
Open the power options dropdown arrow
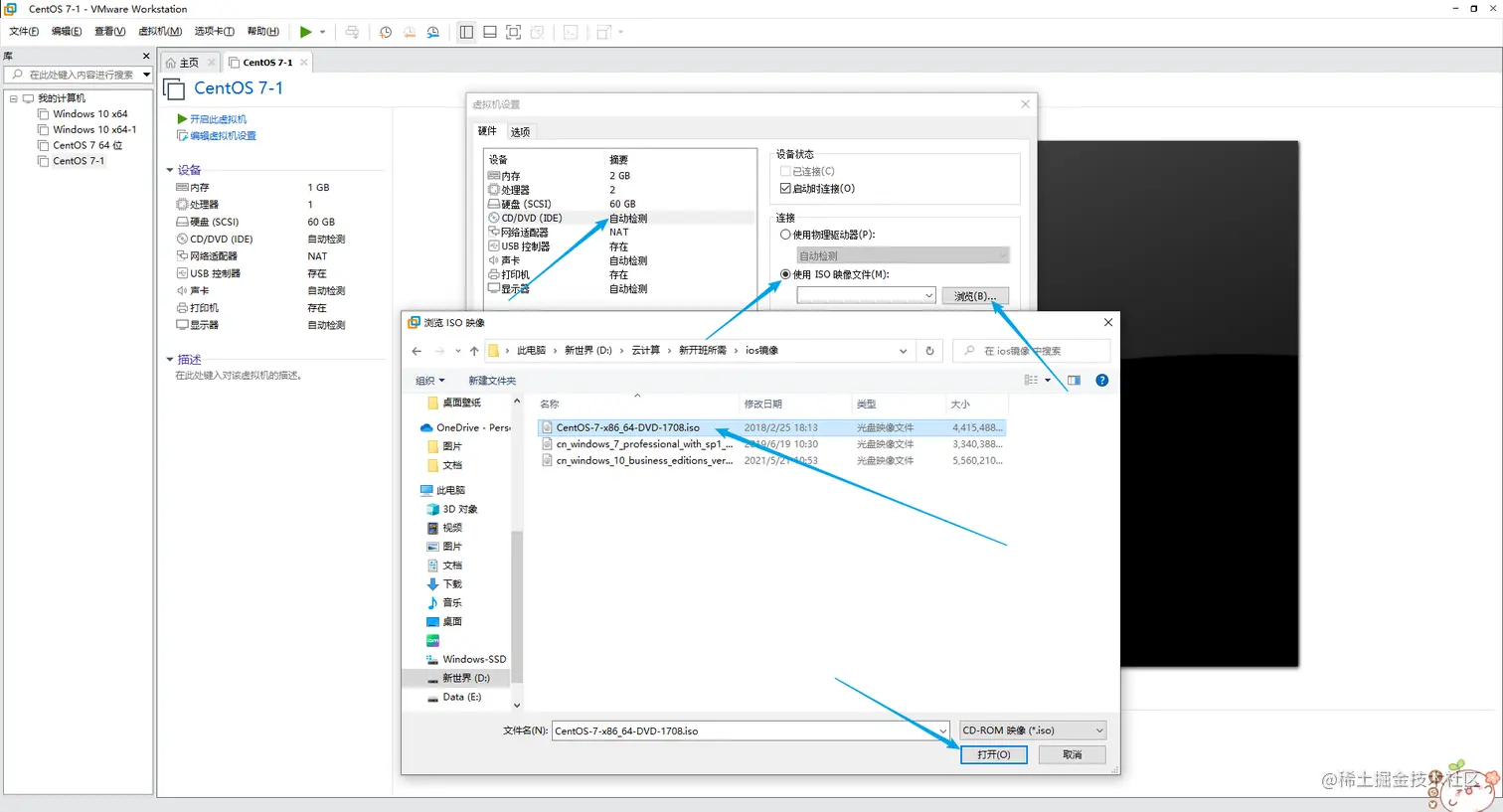coord(322,32)
